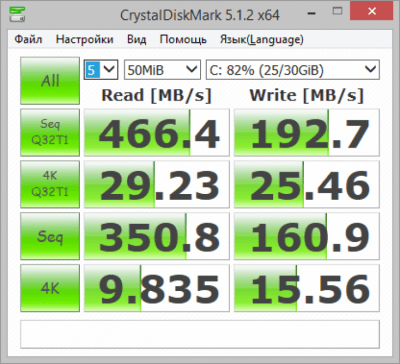This screenshot has width=400, height=364.
Task: Run all benchmarks with the All button
Action: pos(50,81)
